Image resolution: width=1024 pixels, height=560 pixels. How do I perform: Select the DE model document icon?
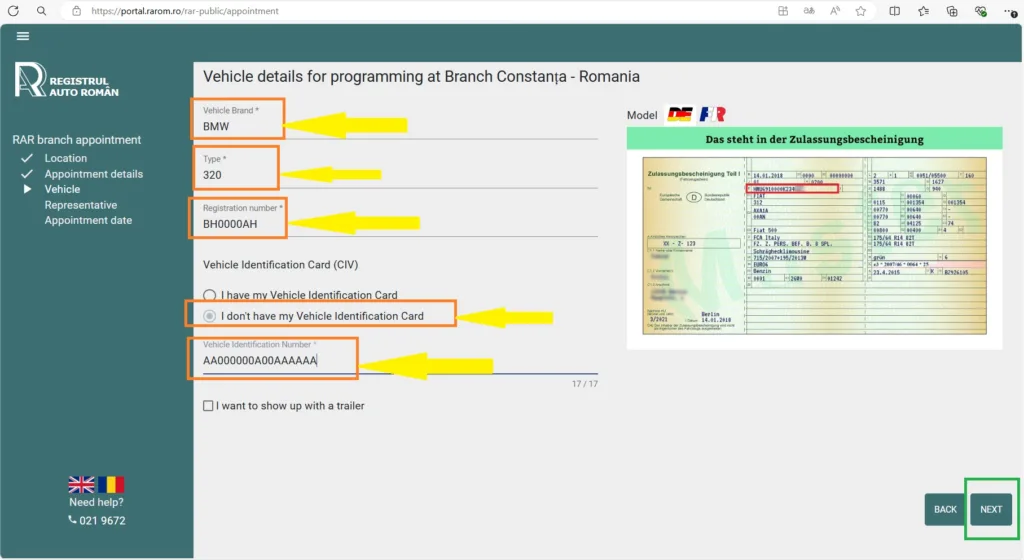click(x=680, y=114)
